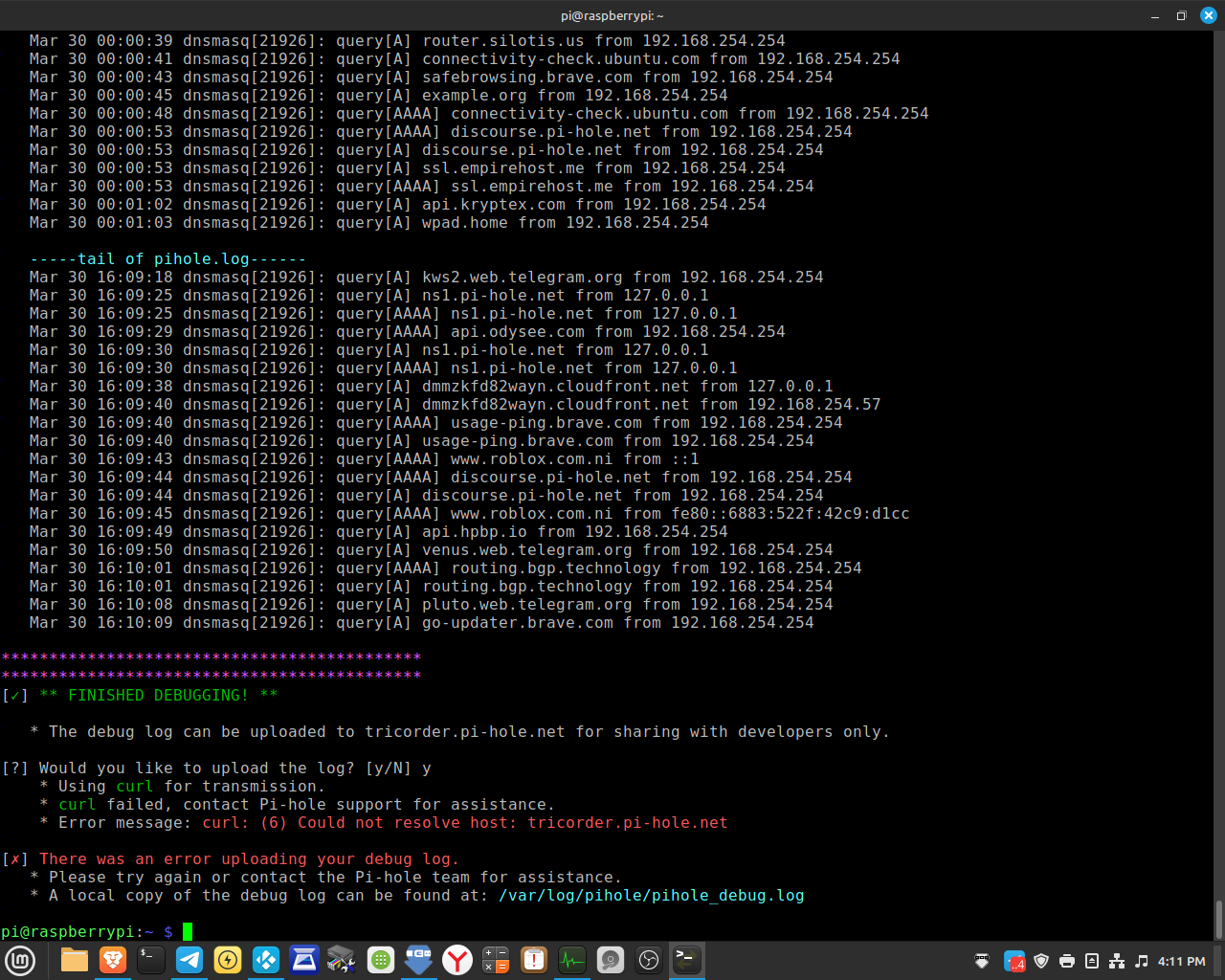Open the network connections tray icon
The width and height of the screenshot is (1225, 980).
coord(1117,961)
